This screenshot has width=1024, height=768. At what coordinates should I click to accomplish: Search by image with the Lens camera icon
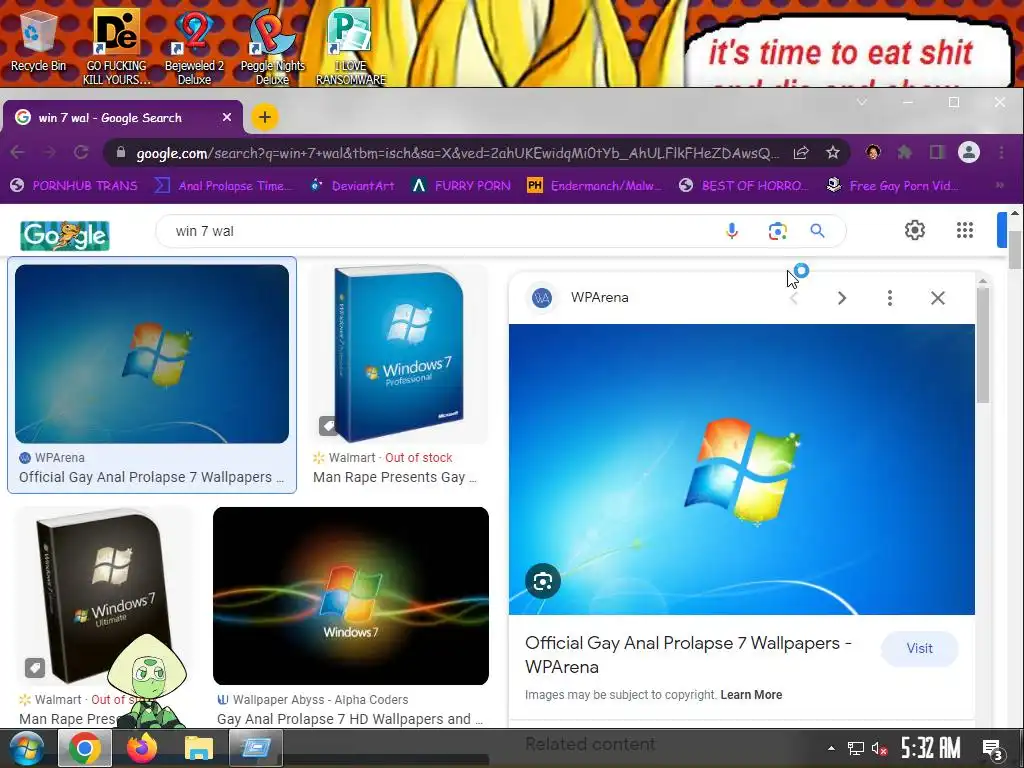point(777,231)
